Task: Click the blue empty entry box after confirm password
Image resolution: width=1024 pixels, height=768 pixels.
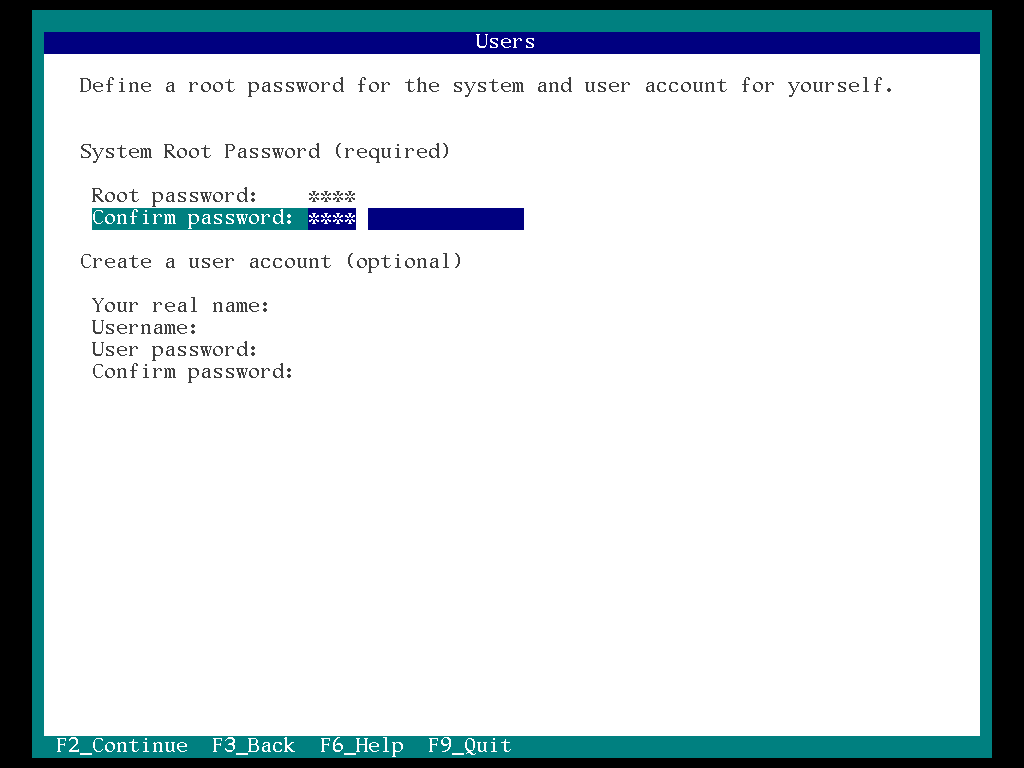Action: 446,219
